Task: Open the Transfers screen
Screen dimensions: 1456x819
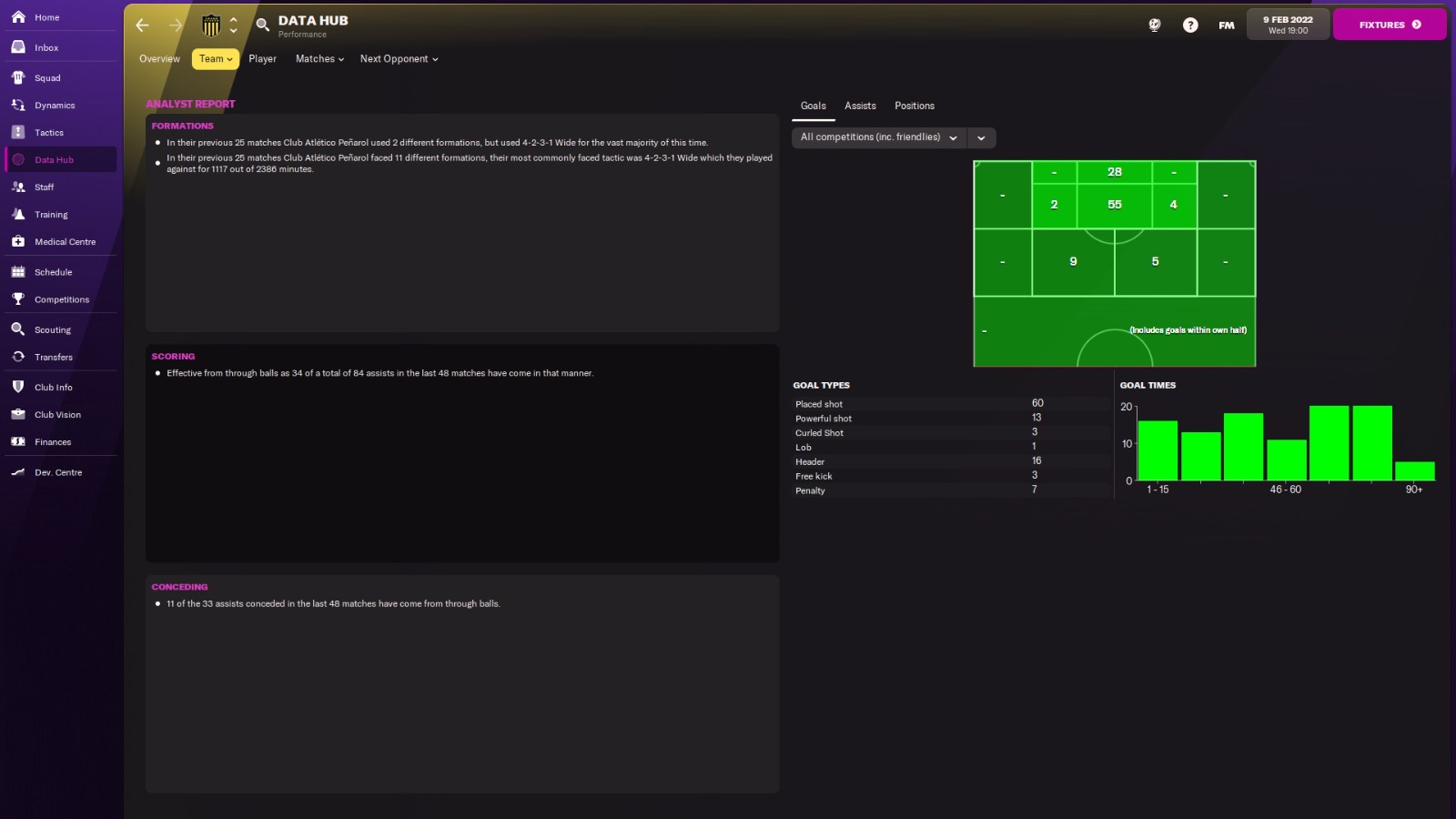Action: [52, 357]
